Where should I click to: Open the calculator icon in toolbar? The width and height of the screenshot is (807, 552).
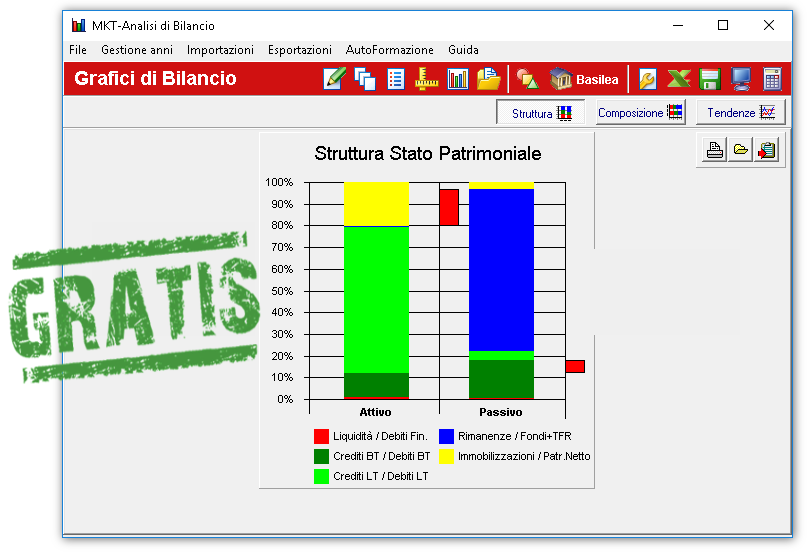coord(772,79)
